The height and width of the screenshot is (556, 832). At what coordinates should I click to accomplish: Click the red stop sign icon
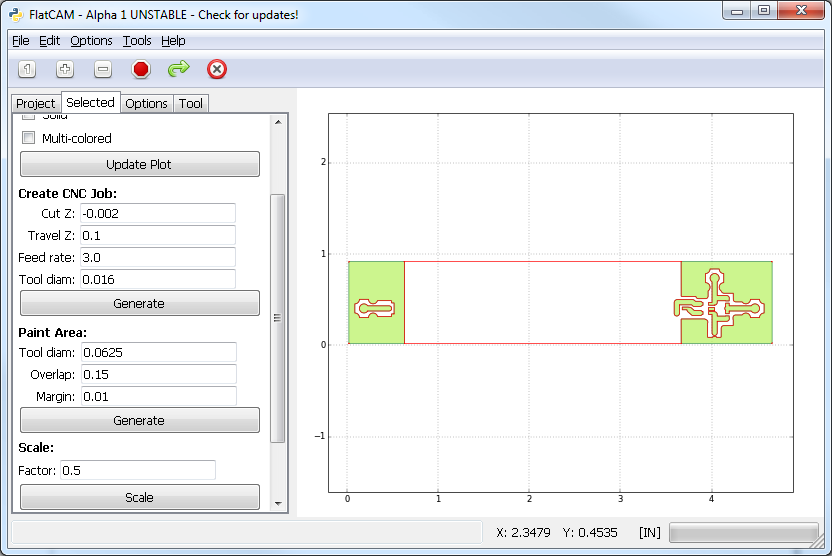click(141, 69)
